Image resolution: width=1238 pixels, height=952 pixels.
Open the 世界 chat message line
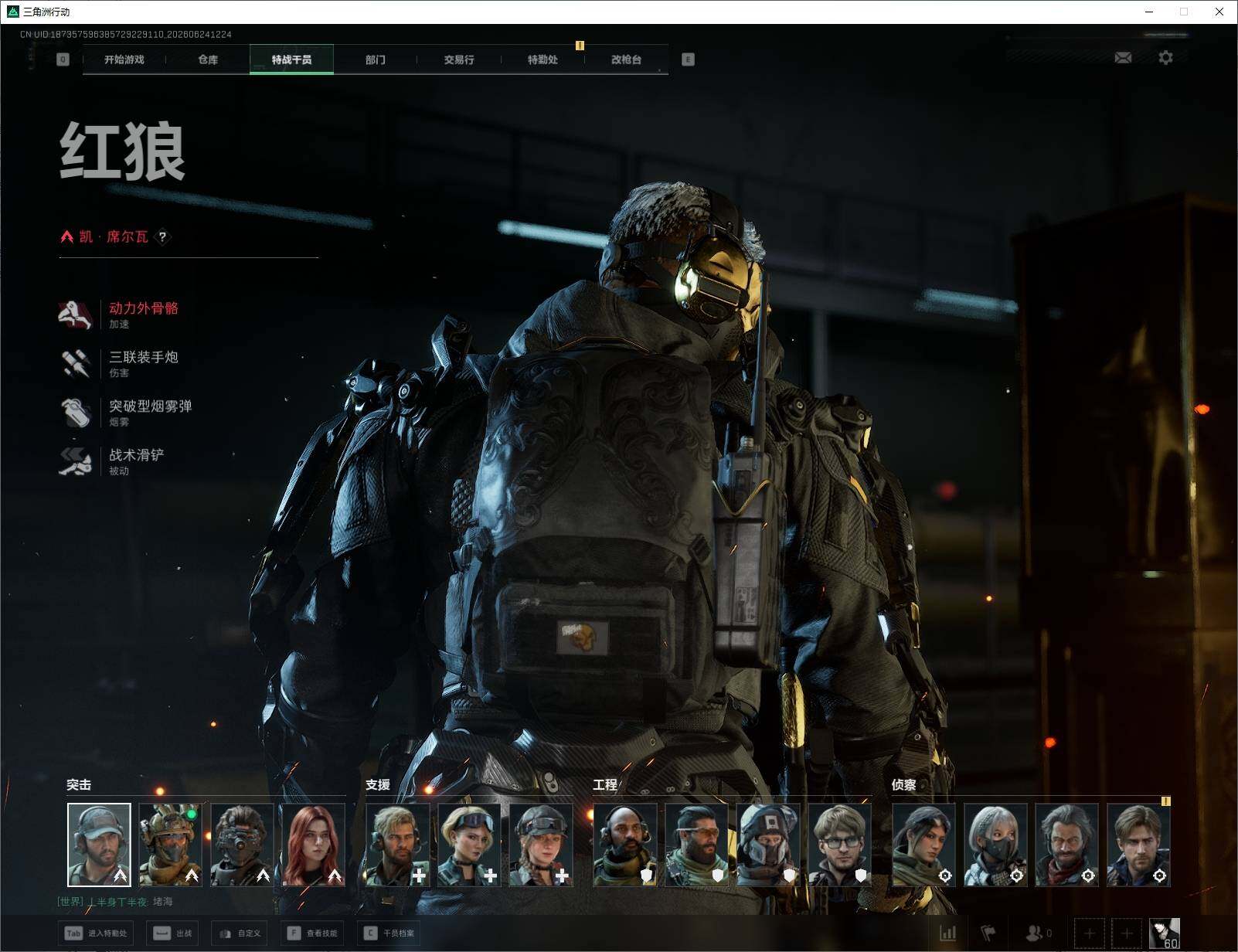pos(116,902)
